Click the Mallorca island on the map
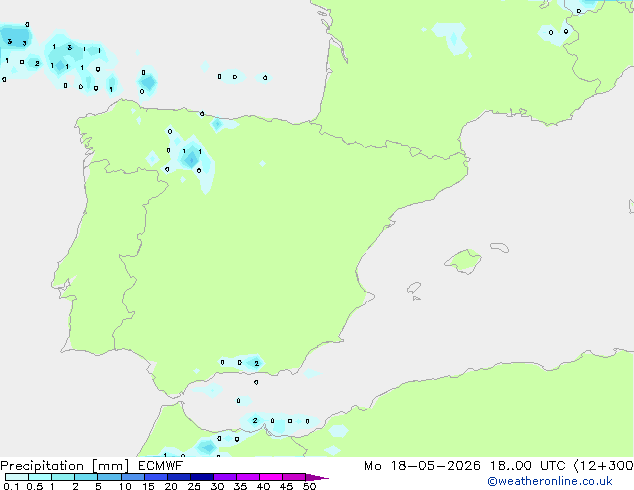The width and height of the screenshot is (634, 490). [463, 261]
